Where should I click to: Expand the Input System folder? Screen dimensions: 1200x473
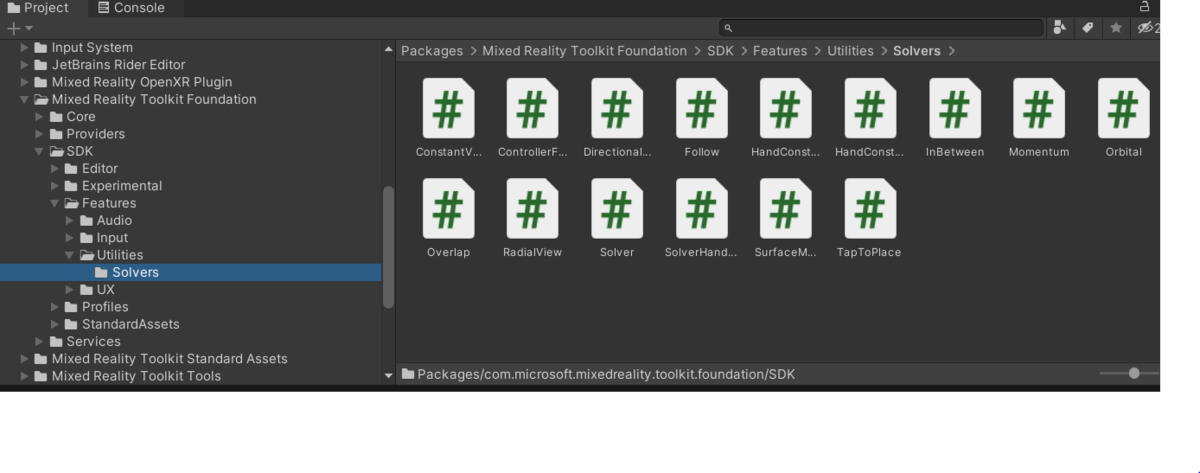click(x=25, y=47)
